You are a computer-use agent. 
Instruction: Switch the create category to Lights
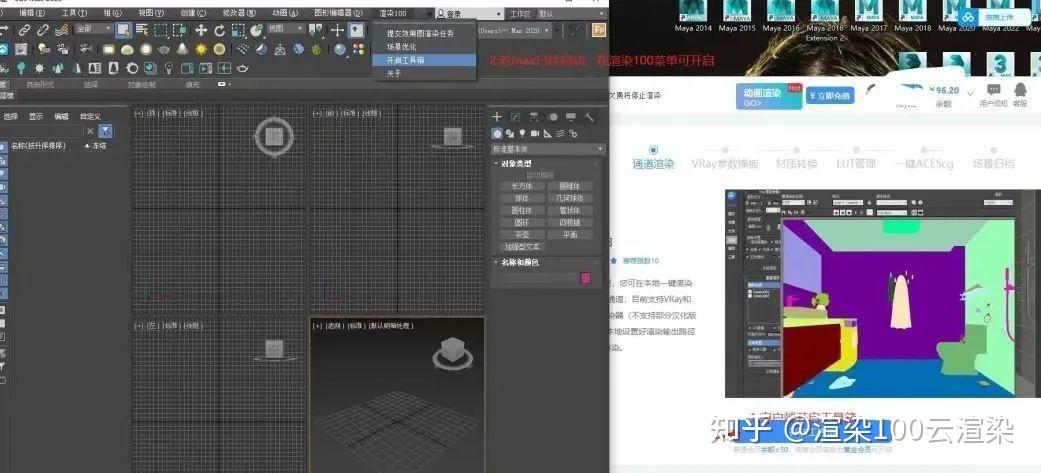(522, 134)
